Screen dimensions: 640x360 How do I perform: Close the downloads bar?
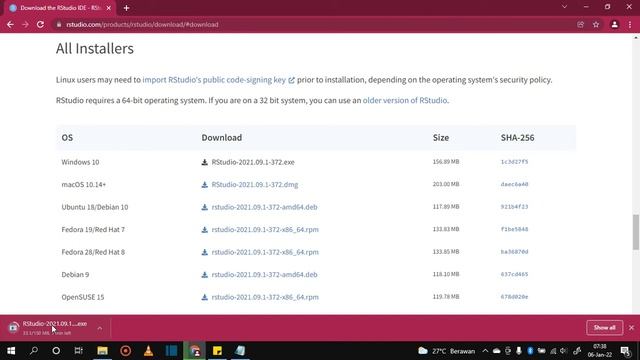(631, 327)
